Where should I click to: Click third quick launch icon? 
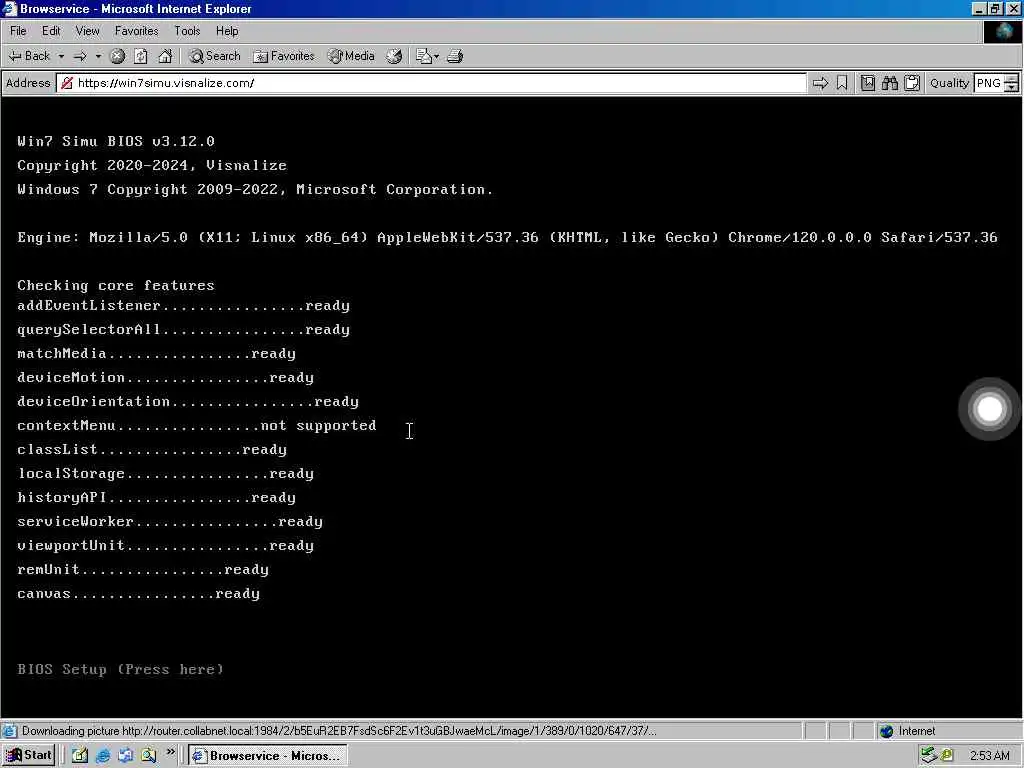coord(125,756)
